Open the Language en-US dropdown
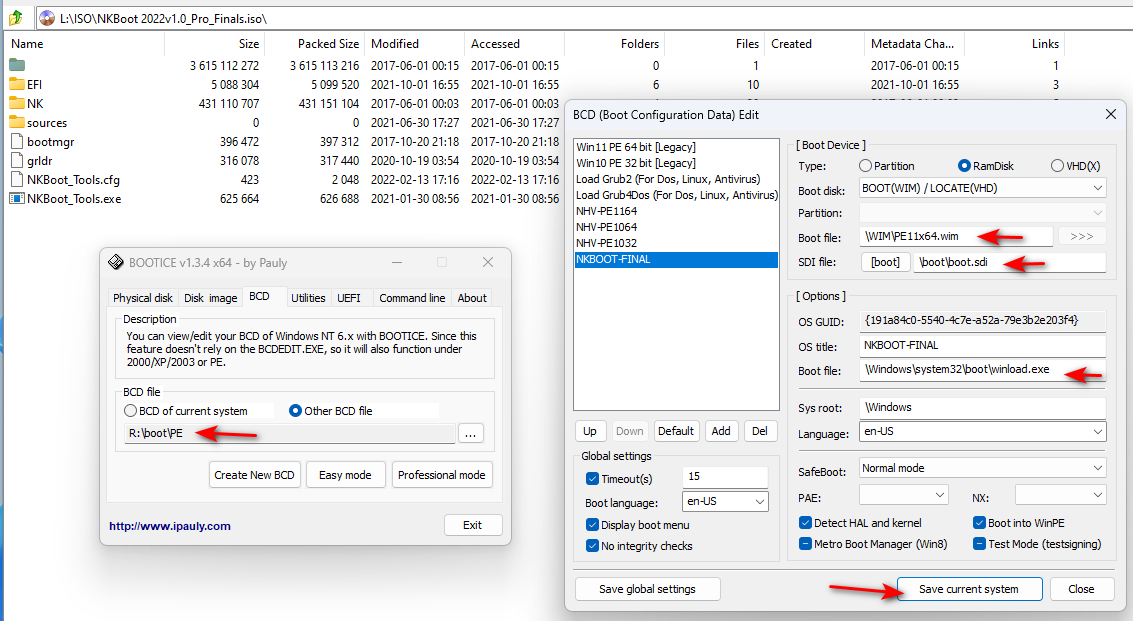Screen dimensions: 1133x621 pos(982,432)
